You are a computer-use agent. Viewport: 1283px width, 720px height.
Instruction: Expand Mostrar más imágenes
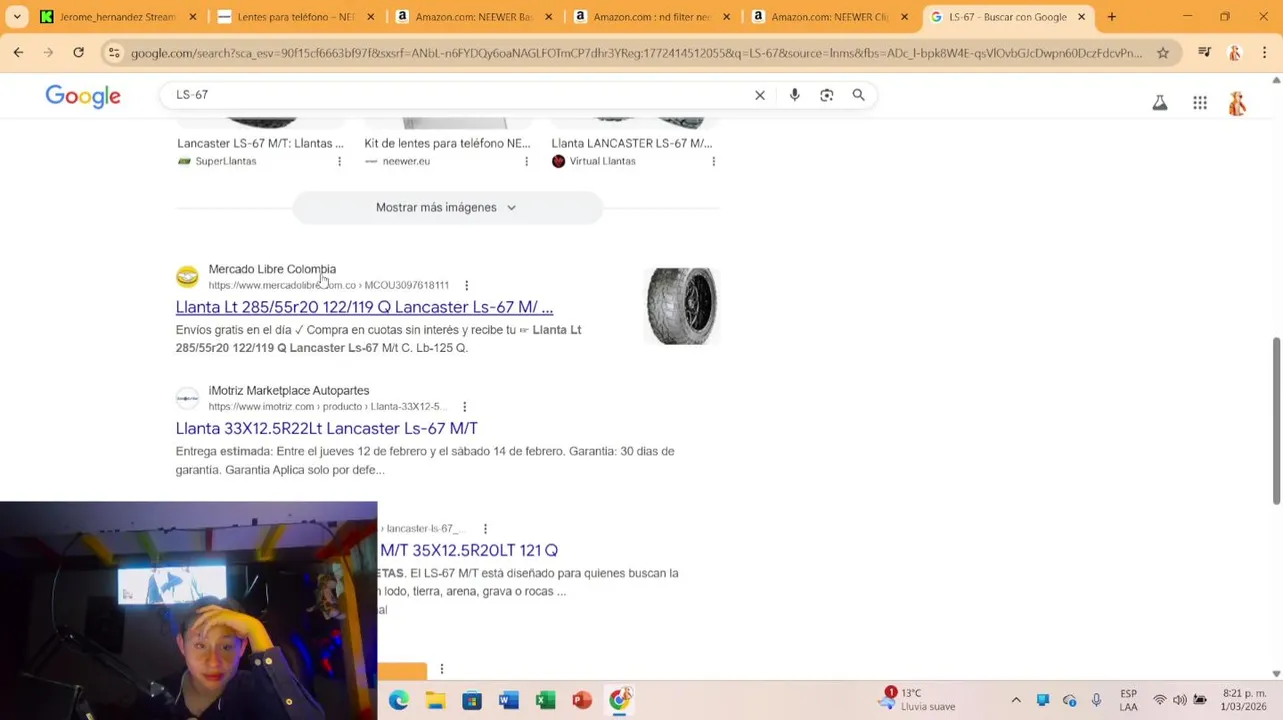446,207
